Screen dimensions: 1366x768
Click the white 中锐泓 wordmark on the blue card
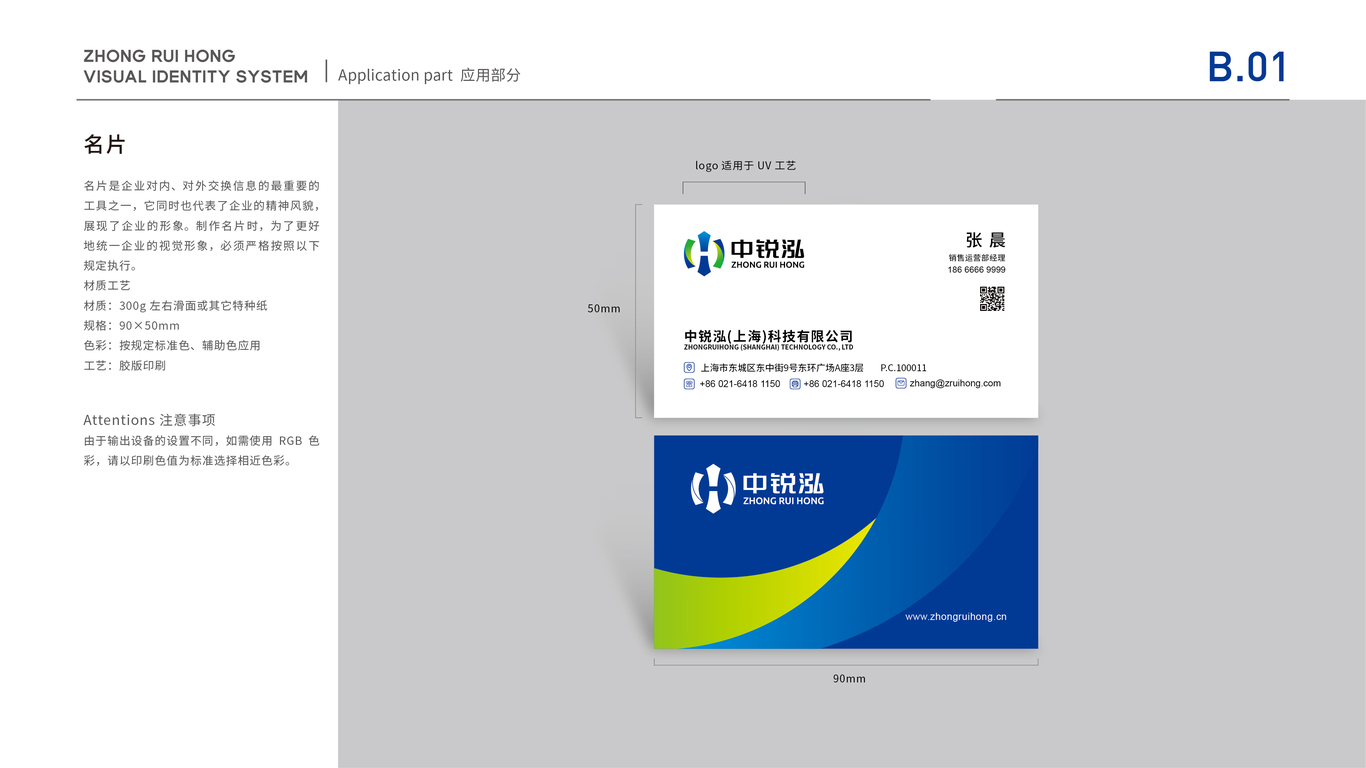tap(784, 483)
